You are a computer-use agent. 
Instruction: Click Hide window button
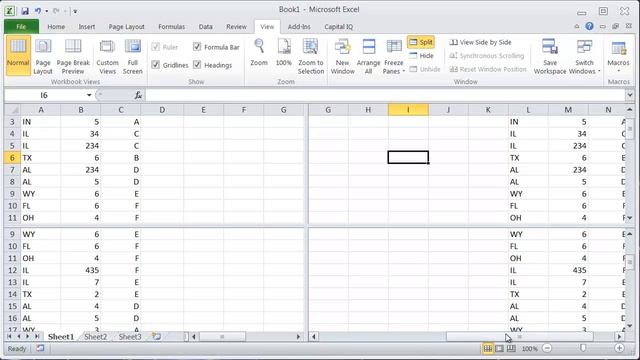tap(422, 56)
